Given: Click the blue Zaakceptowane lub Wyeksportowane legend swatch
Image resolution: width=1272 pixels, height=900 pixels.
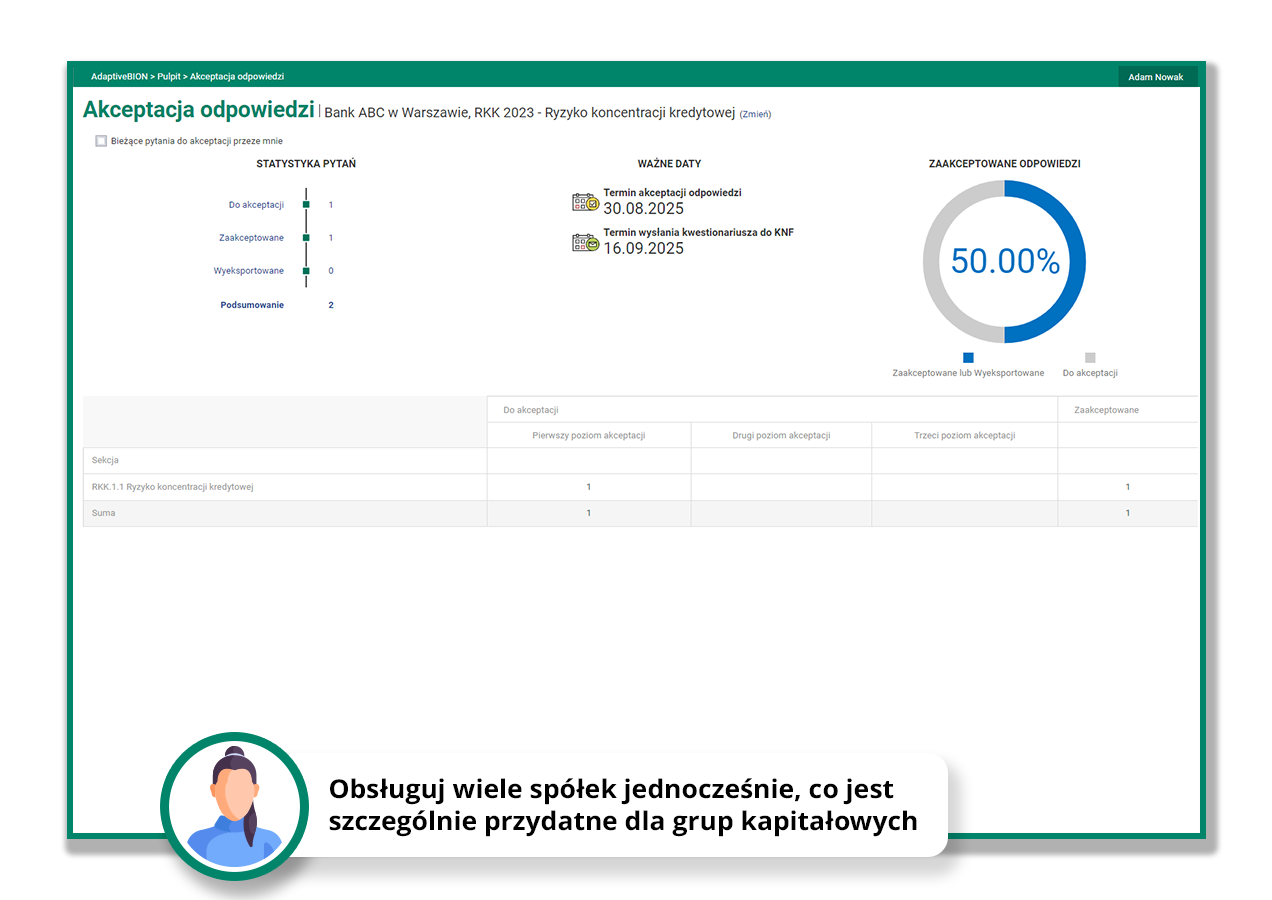Looking at the screenshot, I should click(968, 357).
